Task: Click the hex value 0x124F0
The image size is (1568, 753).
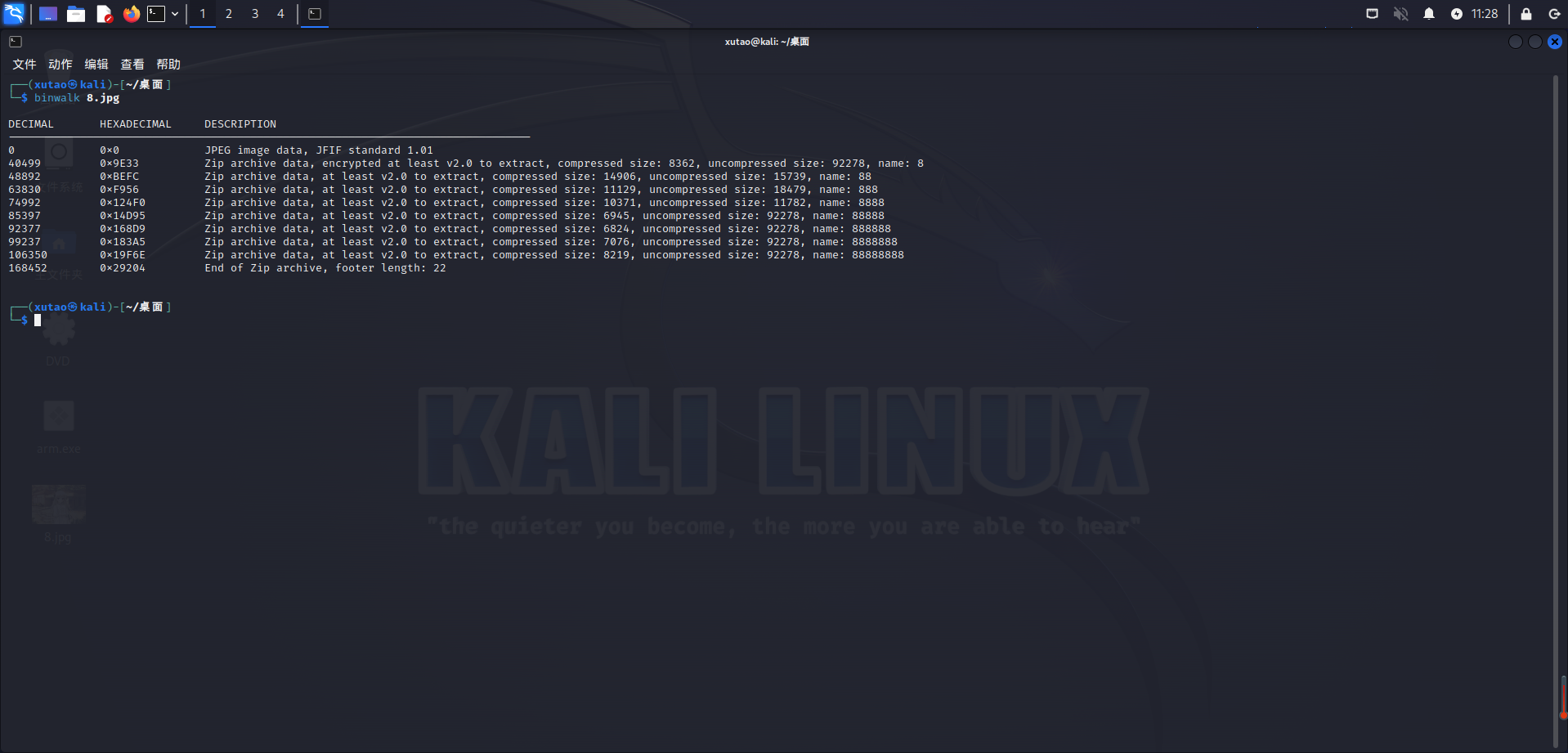Action: 123,203
